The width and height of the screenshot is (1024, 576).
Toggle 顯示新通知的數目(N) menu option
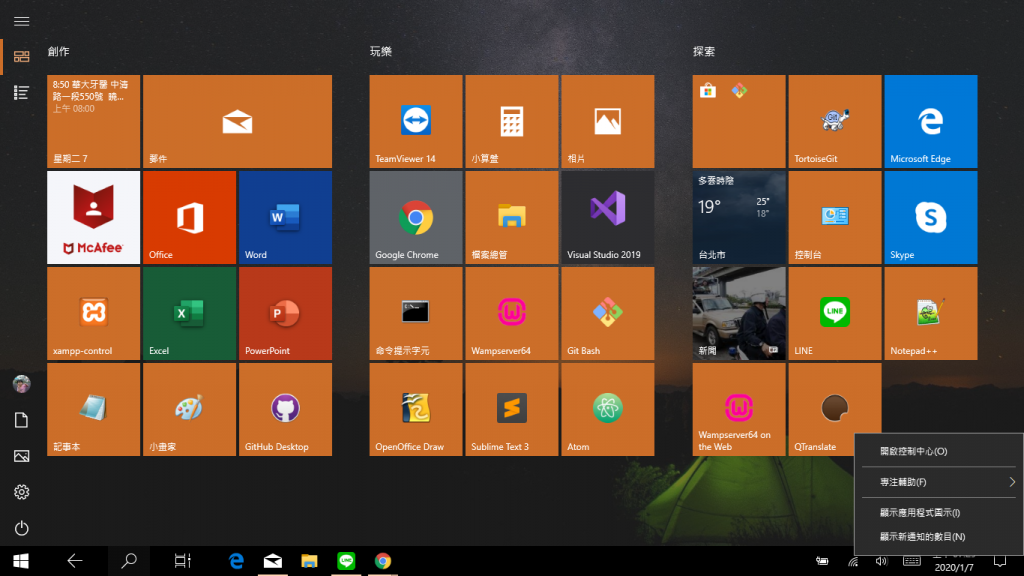click(x=938, y=537)
